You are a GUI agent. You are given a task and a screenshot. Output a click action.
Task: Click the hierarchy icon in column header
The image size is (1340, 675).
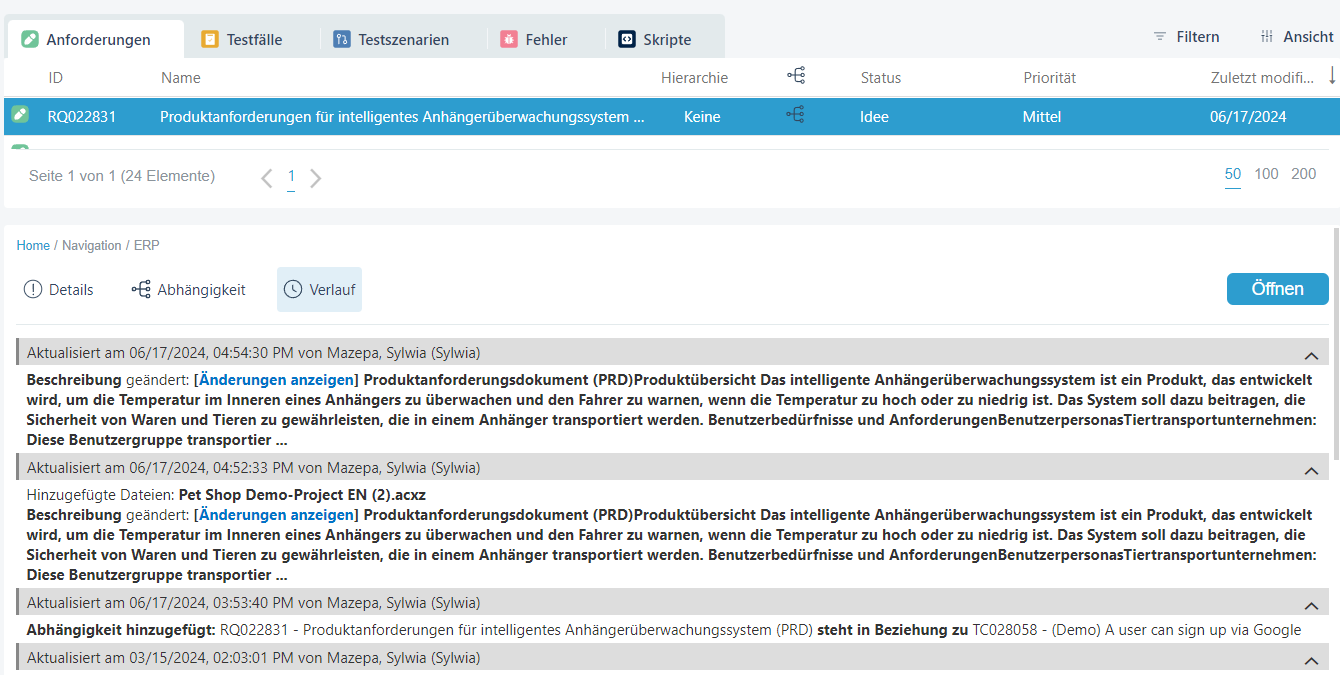click(795, 76)
